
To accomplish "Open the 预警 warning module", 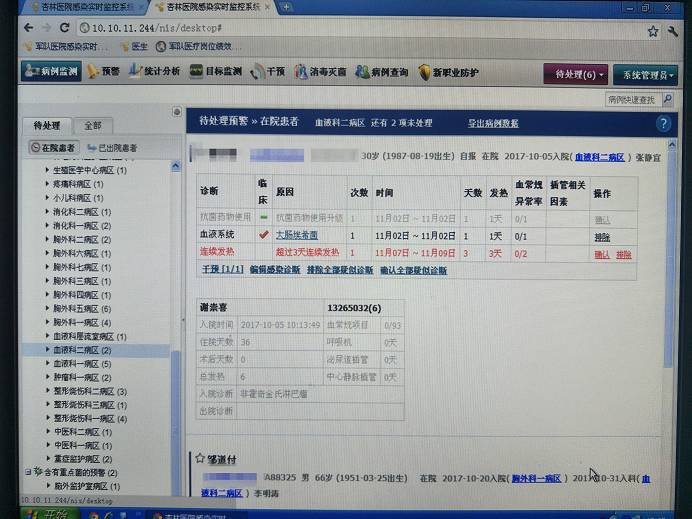I will (103, 72).
